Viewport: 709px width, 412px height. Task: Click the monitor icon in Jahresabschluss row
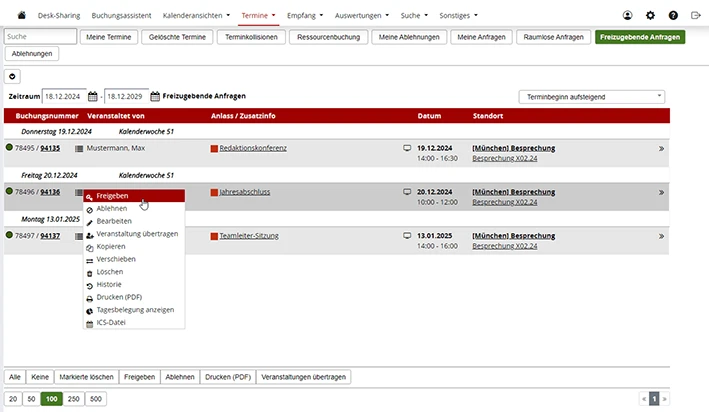tap(407, 192)
